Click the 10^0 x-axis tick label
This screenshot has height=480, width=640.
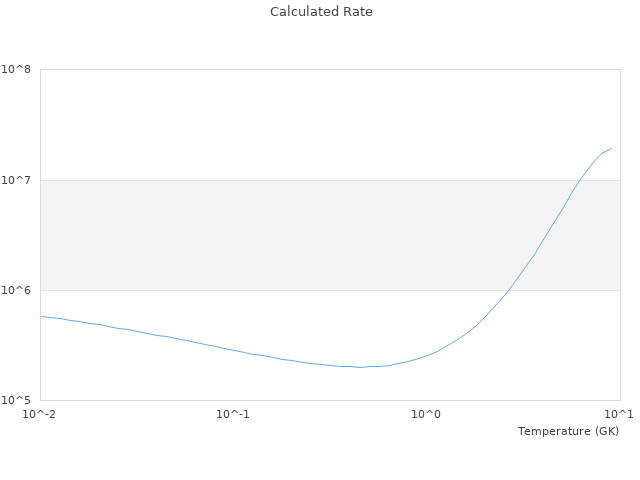(427, 414)
